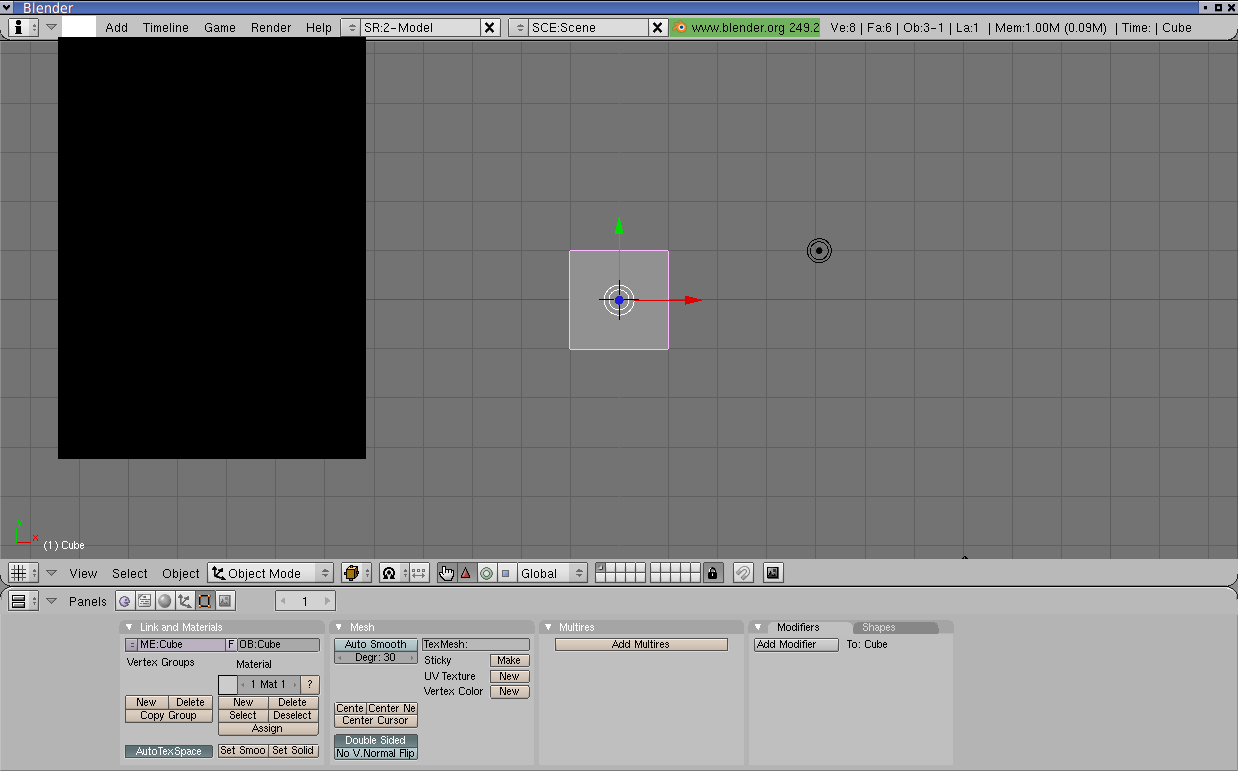Collapse the Modifiers panel triangle
This screenshot has height=771, width=1238.
[758, 627]
